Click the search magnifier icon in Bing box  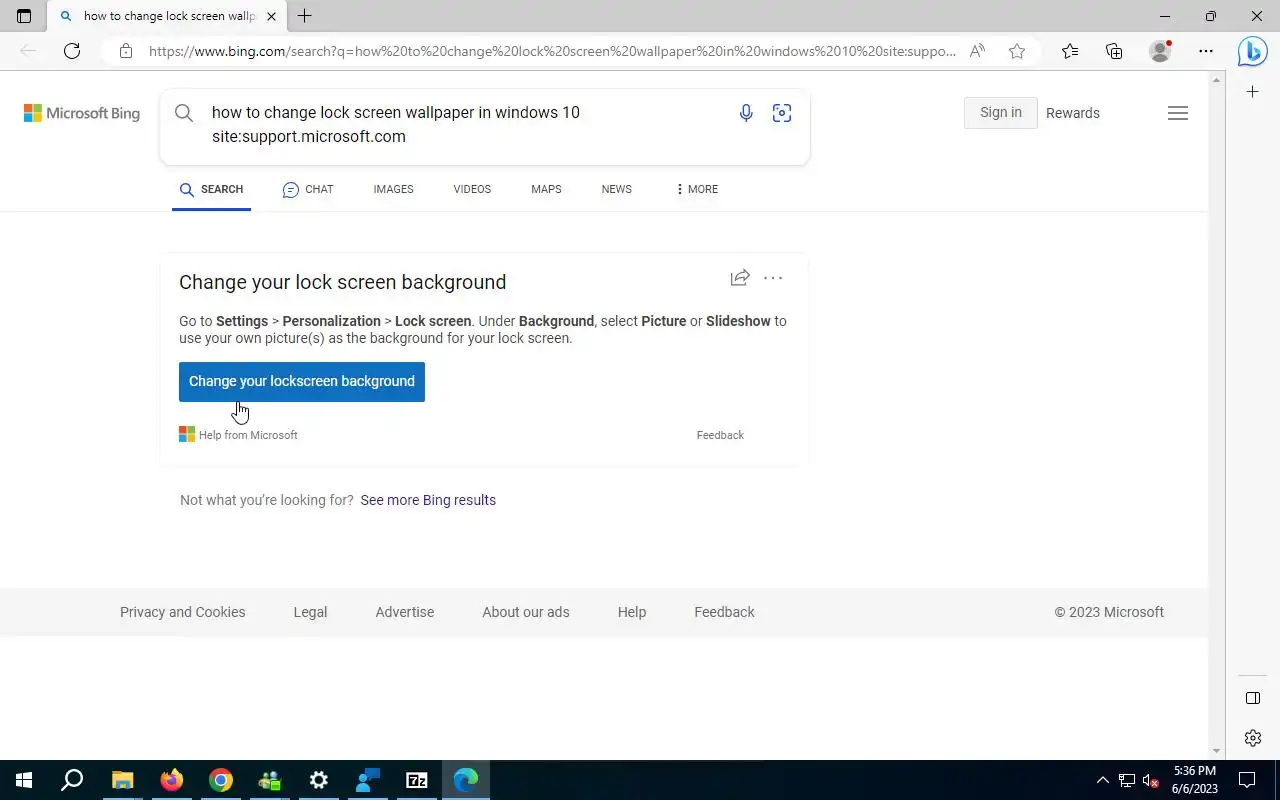[184, 113]
